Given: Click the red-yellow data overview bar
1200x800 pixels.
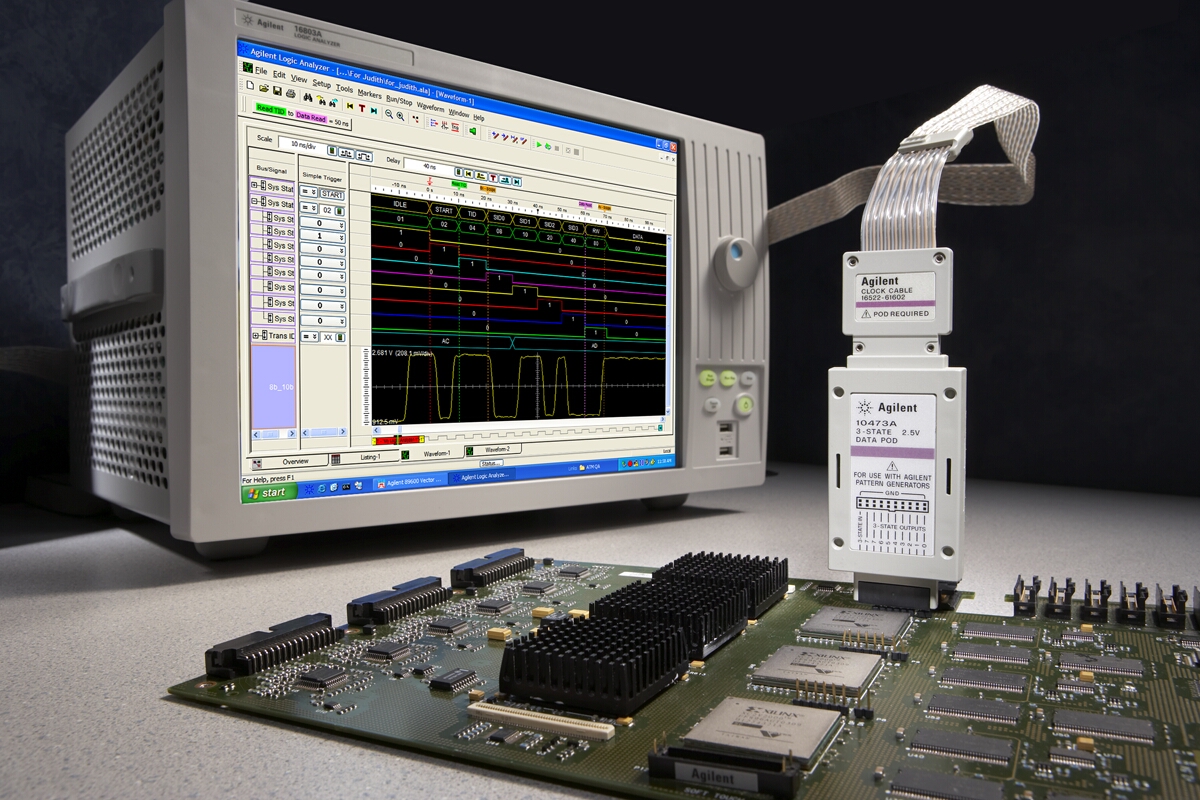Looking at the screenshot, I should tap(398, 439).
